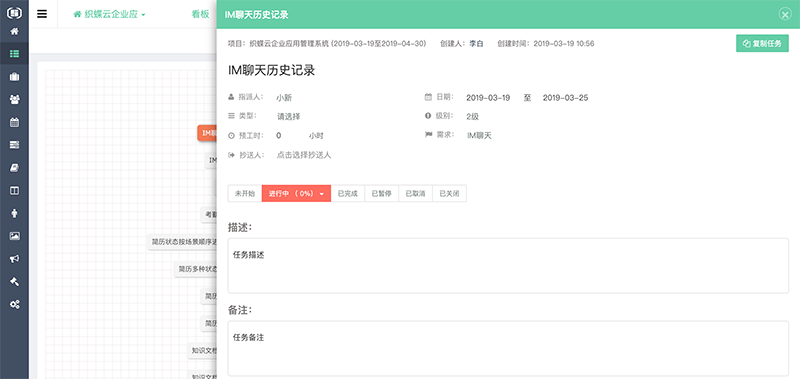This screenshot has height=379, width=800.
Task: Open the gavel icon in sidebar
Action: [x=14, y=282]
